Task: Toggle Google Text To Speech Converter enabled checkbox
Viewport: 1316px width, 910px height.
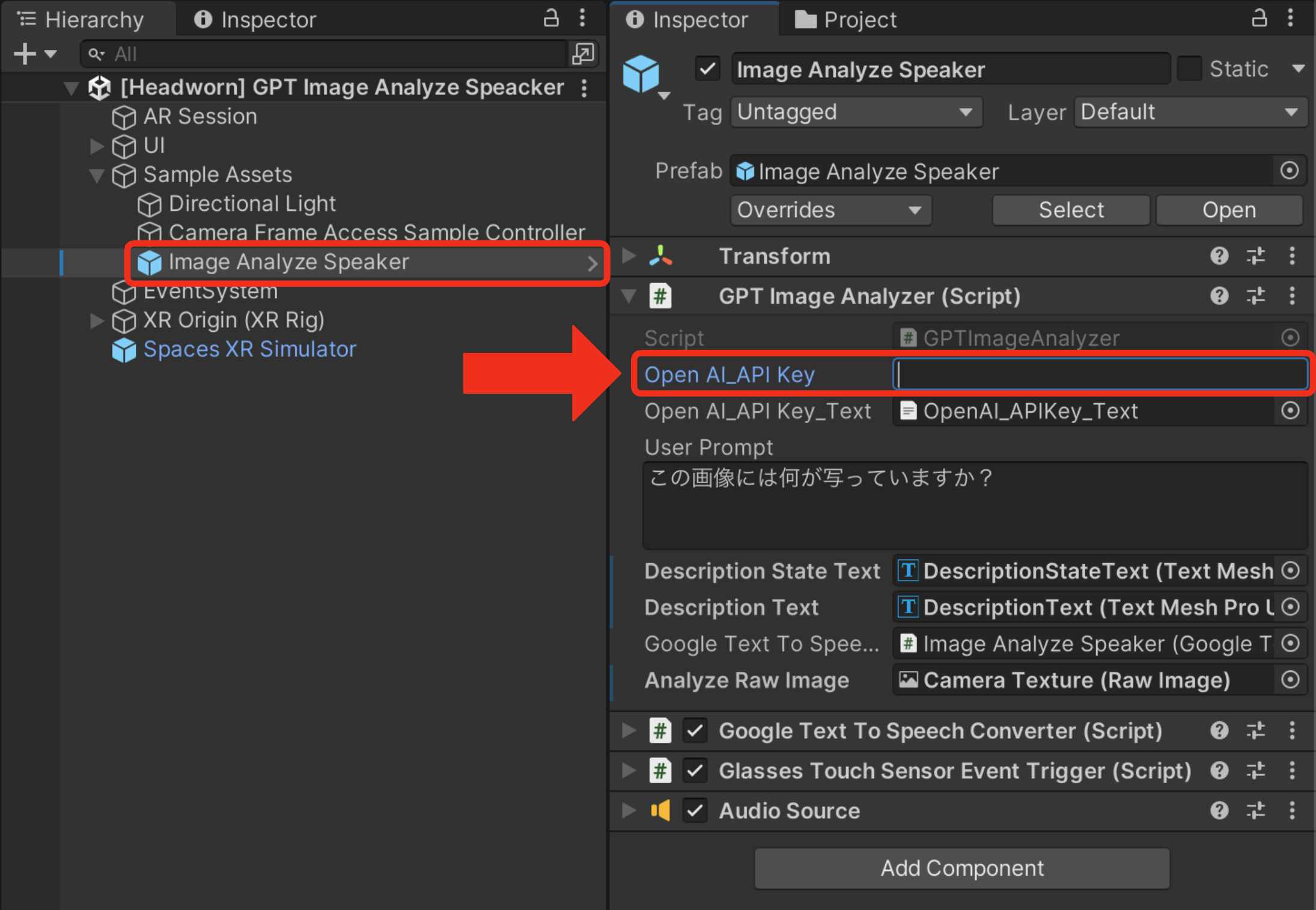Action: pos(695,731)
